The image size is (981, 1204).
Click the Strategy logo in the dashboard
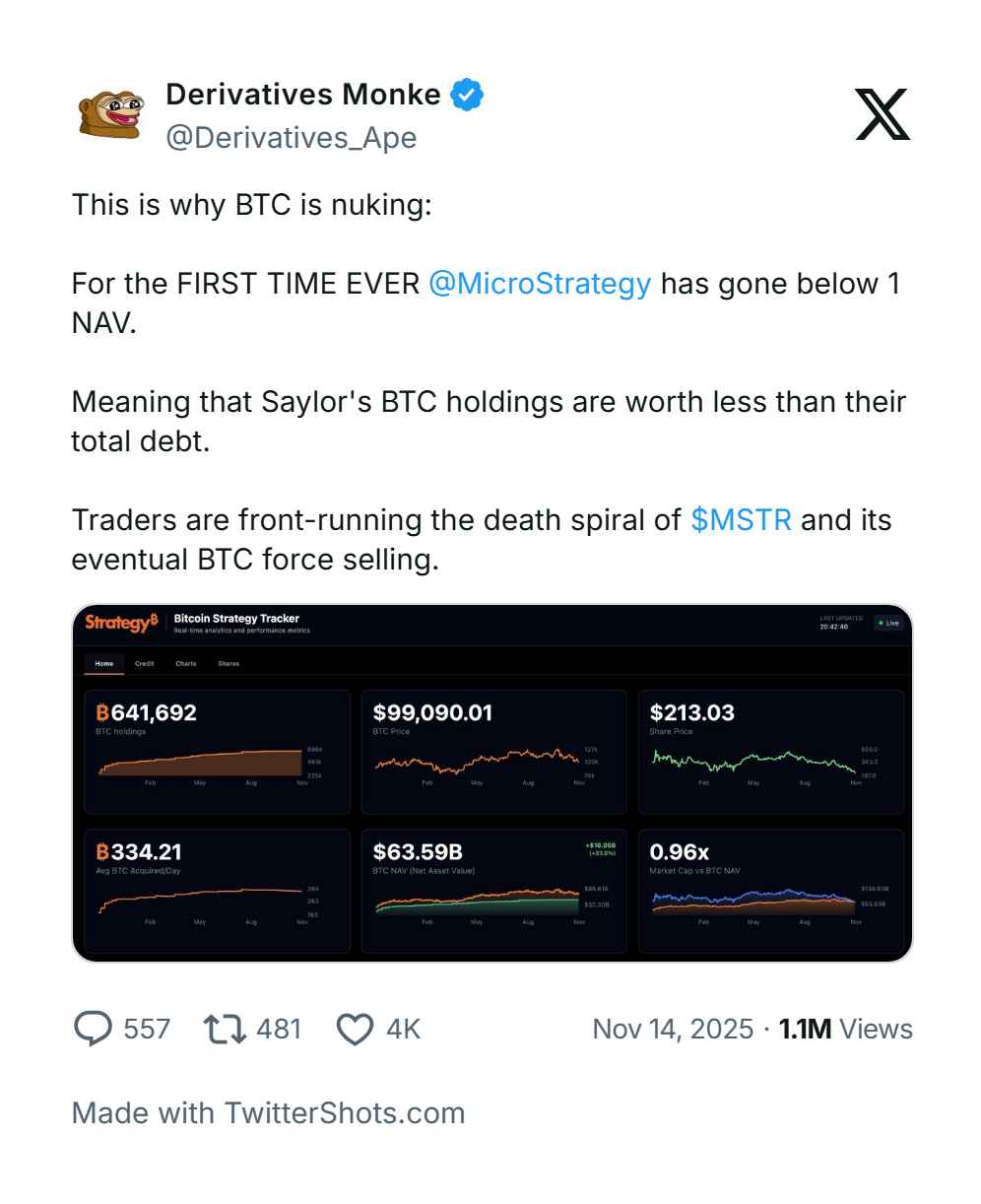(x=120, y=623)
